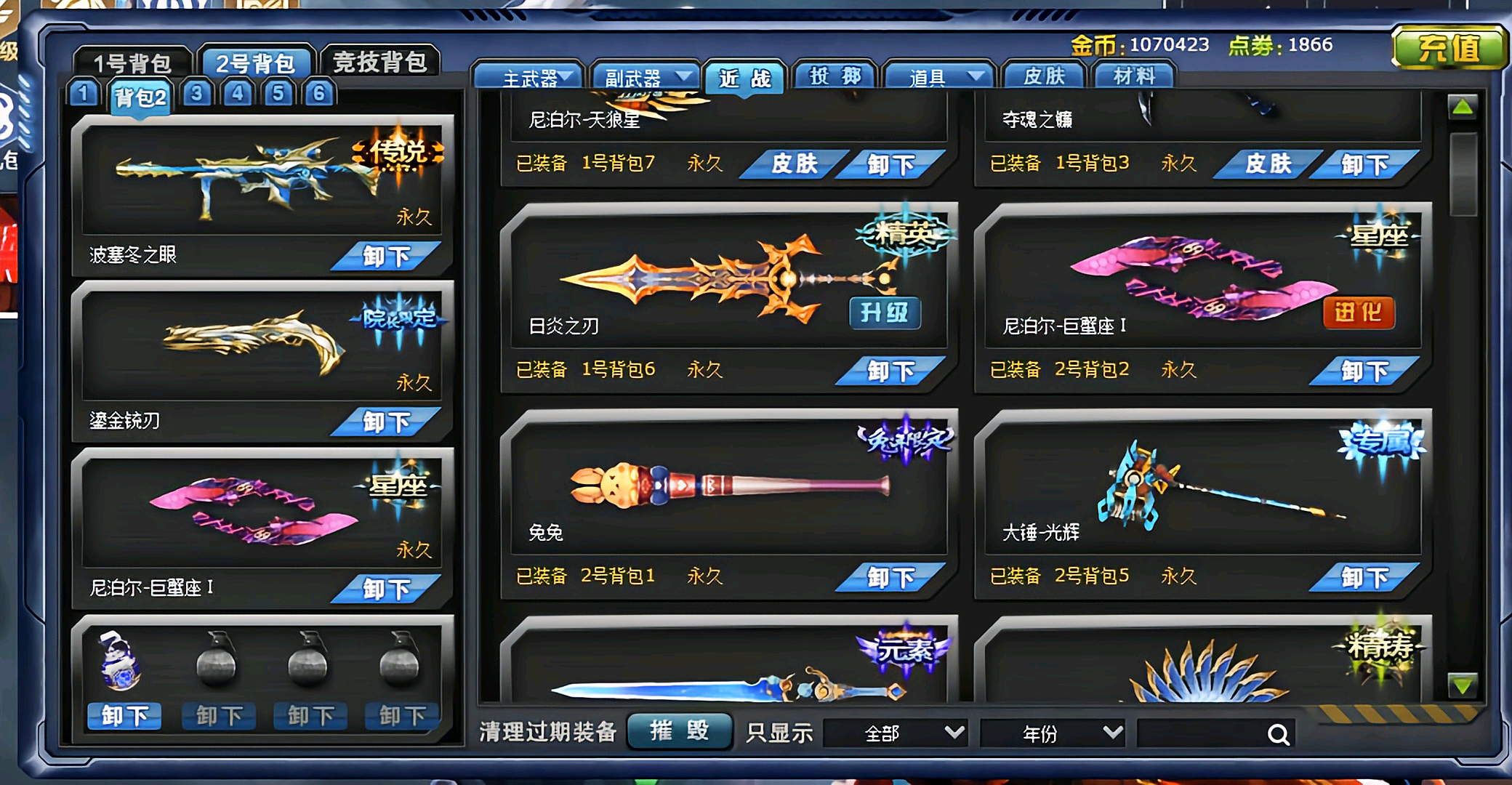Click 升级 on 日炎之刃
Screen dimensions: 1512x785
pos(885,313)
